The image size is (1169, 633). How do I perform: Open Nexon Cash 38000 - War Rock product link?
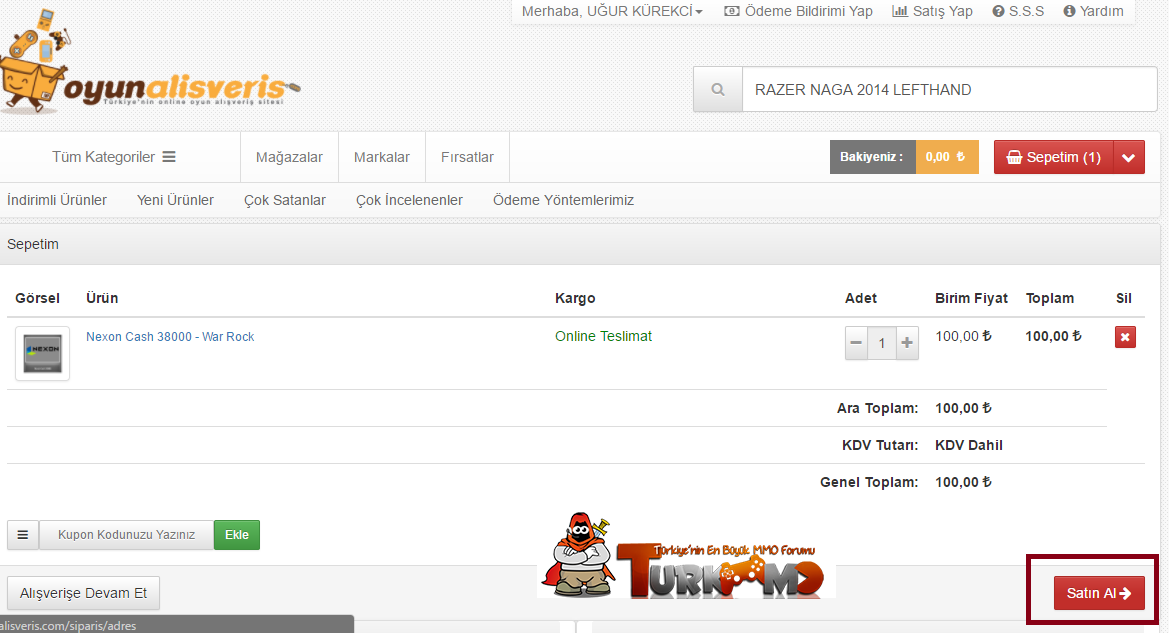click(x=170, y=337)
